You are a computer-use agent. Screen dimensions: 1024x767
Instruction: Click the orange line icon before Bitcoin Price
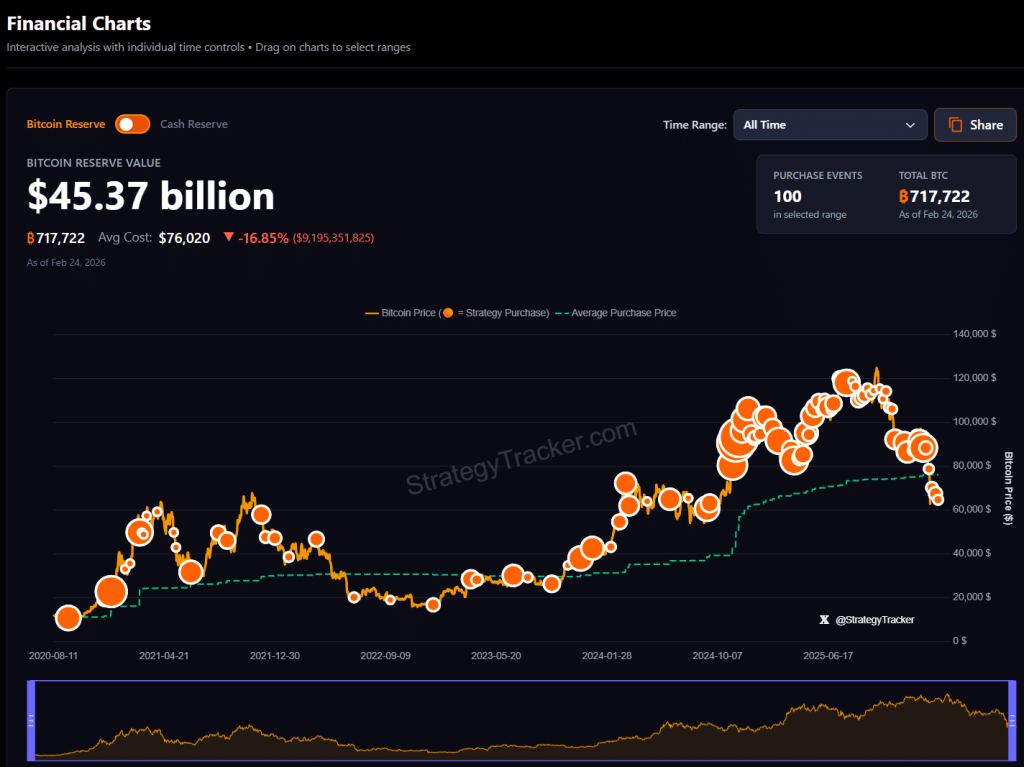pos(372,313)
